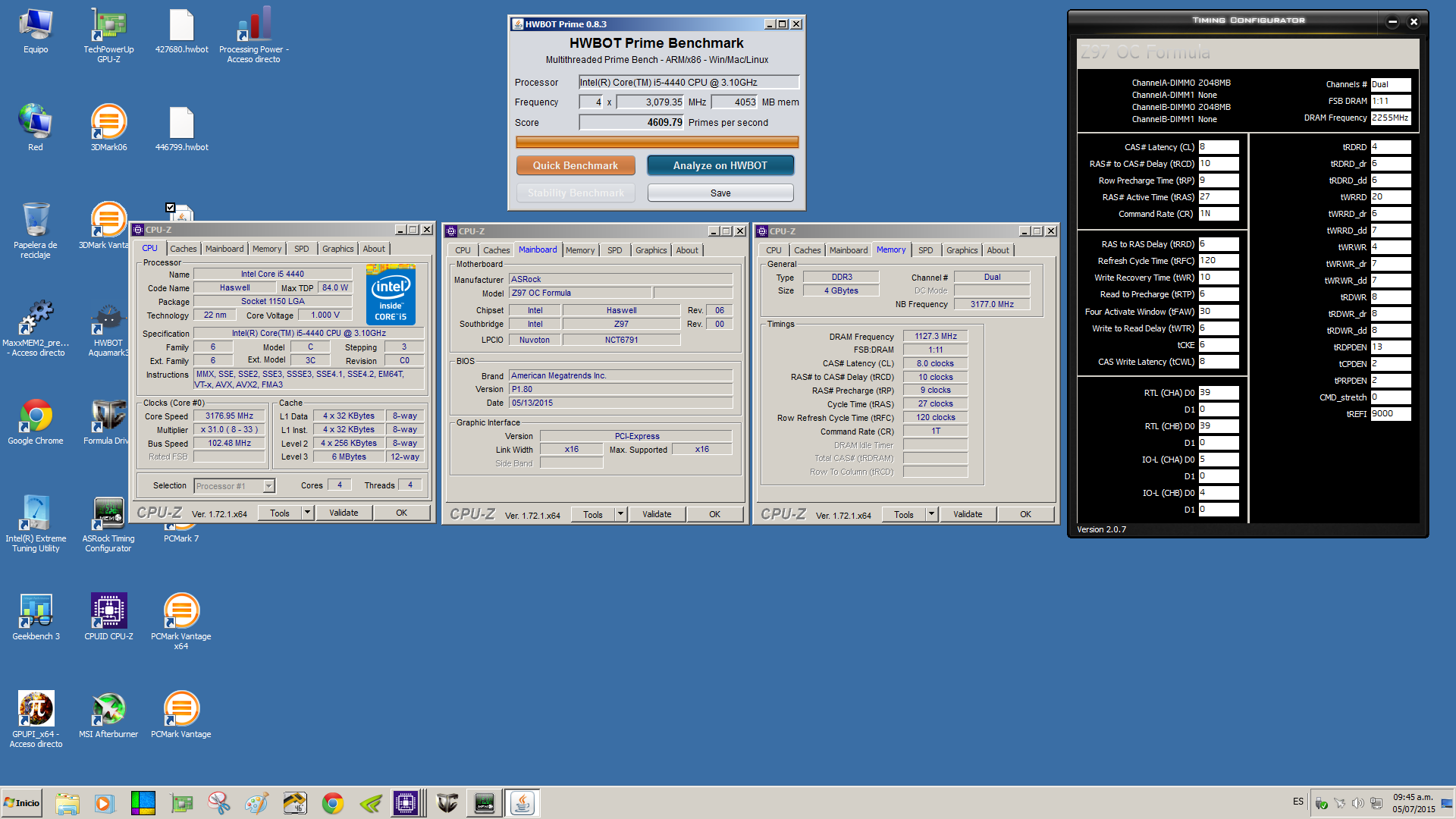Launch 3DMark06 from desktop
This screenshot has width=1456, height=819.
(108, 129)
